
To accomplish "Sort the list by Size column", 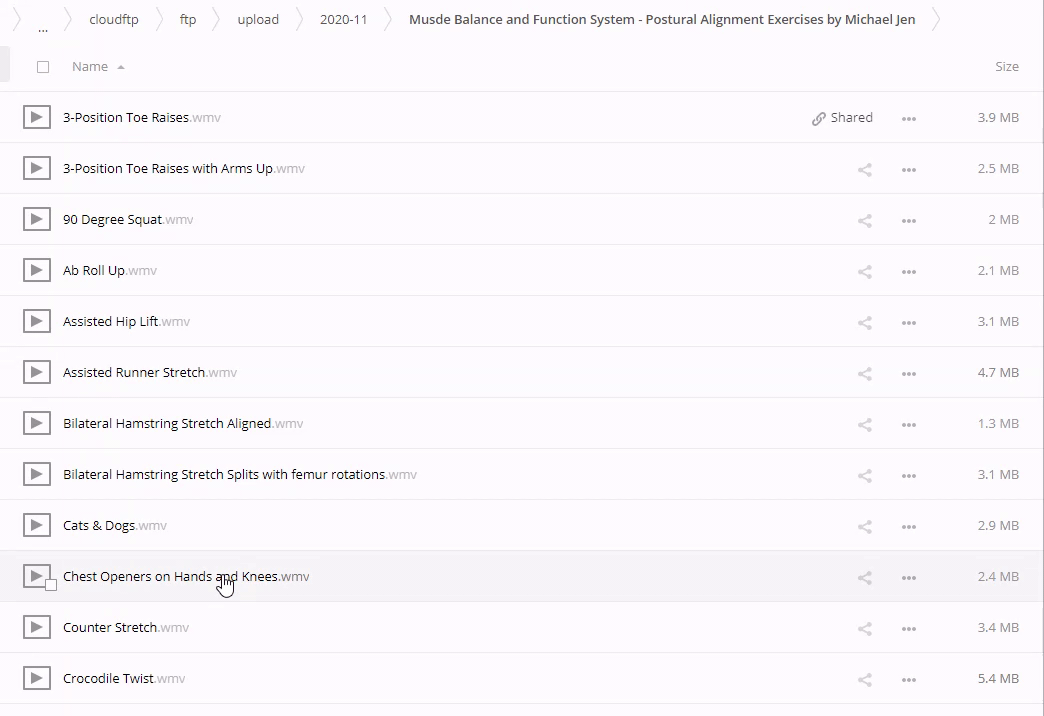I will coord(1006,67).
